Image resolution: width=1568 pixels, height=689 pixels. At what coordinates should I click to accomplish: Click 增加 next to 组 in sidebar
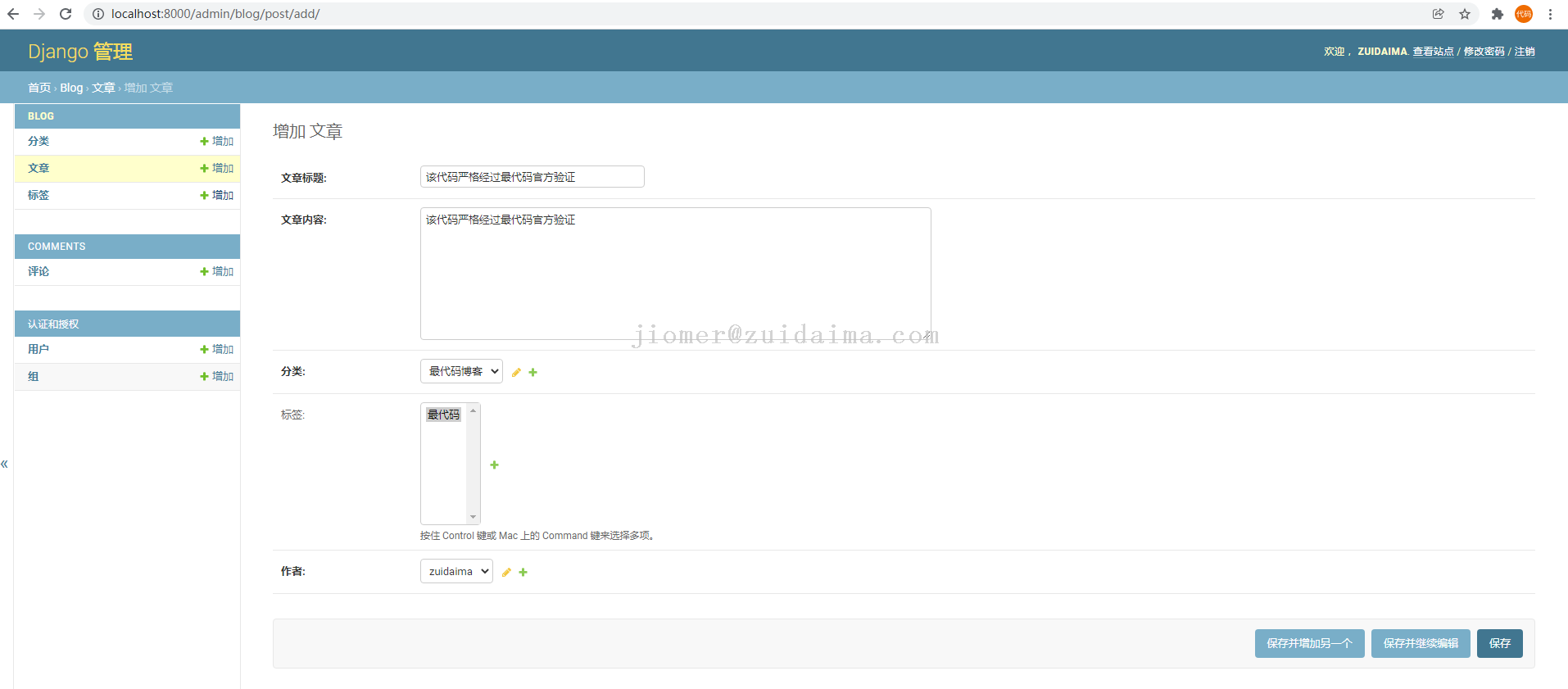217,376
